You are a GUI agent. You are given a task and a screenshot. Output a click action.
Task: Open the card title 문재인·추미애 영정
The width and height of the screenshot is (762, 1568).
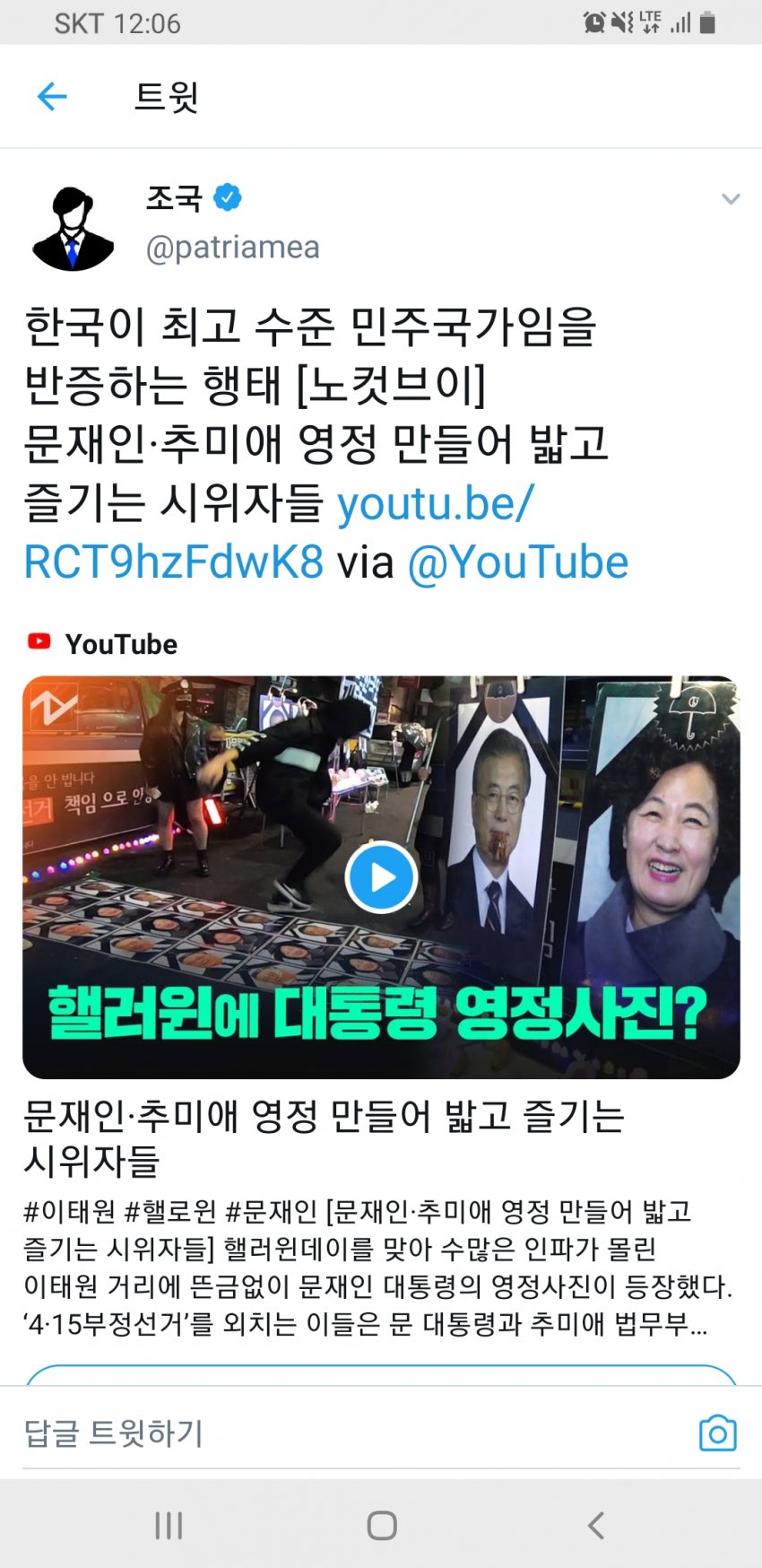(x=324, y=1137)
